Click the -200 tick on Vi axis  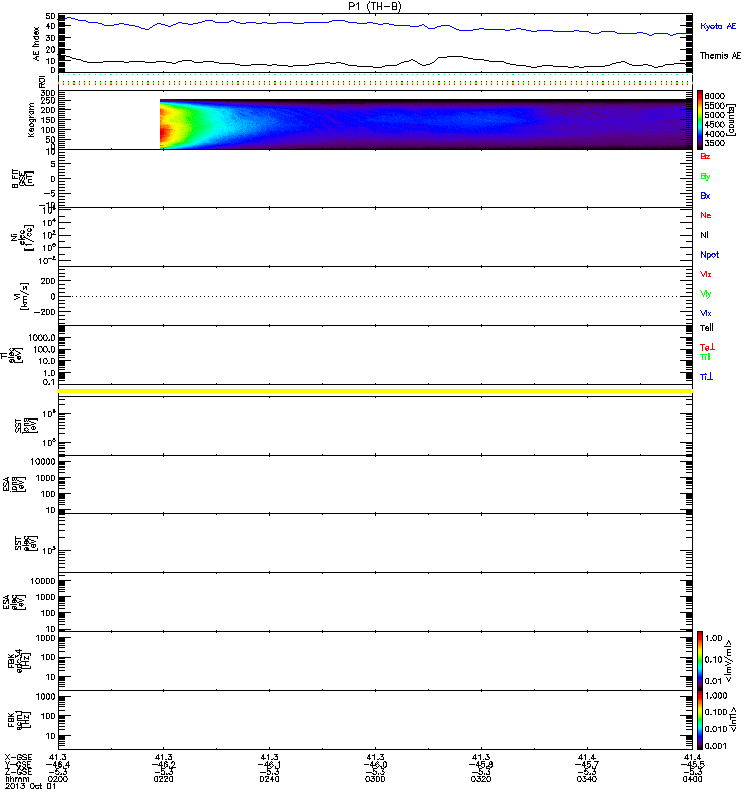coord(44,312)
